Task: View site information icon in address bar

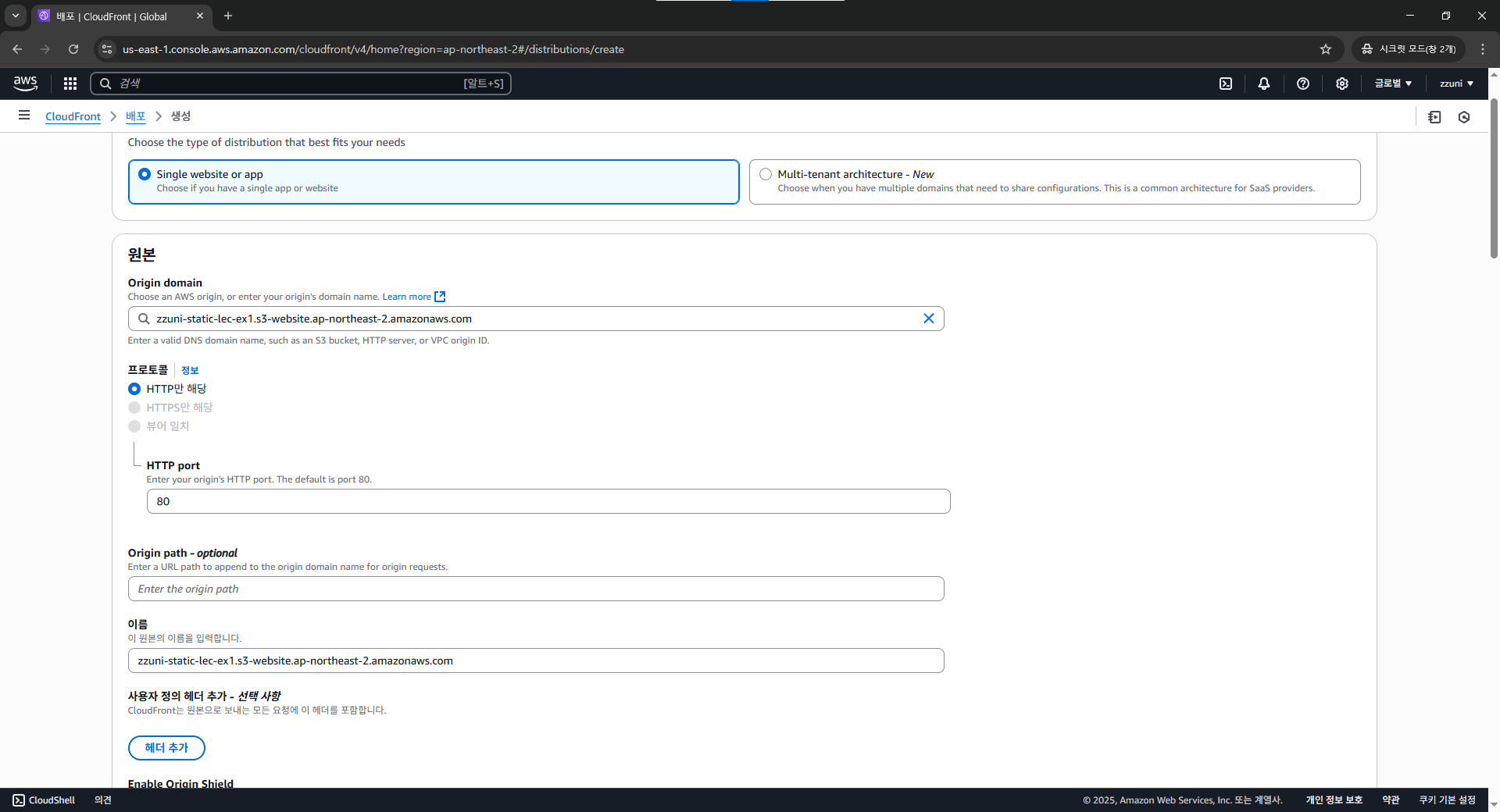Action: click(108, 49)
